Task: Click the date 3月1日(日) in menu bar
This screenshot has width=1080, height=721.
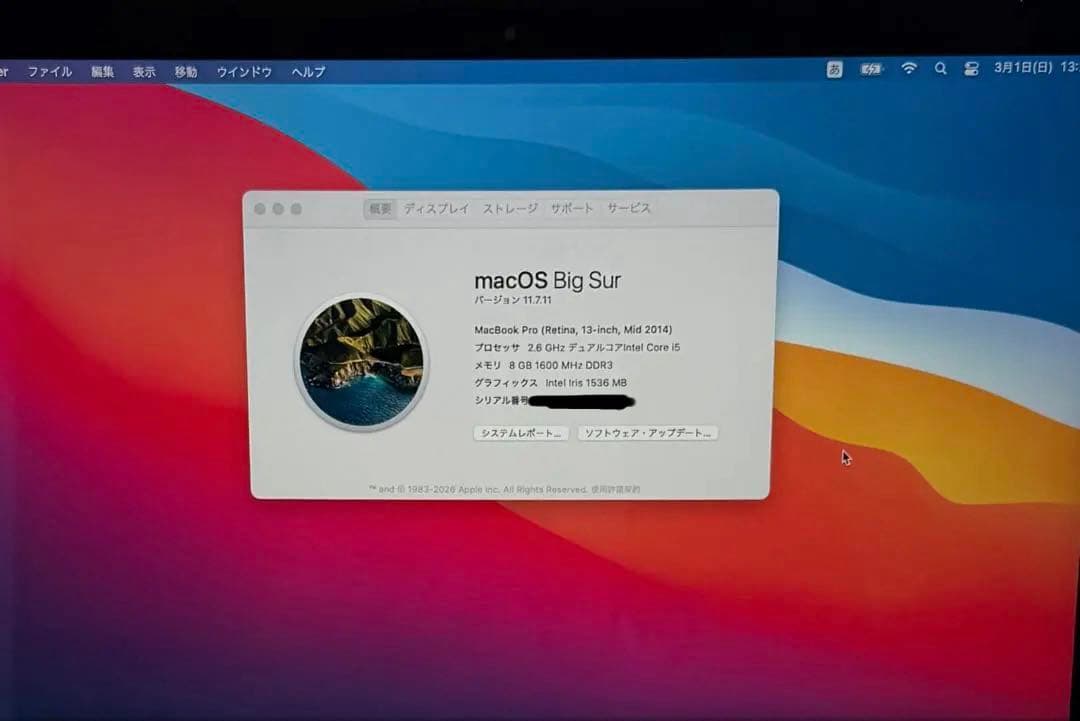Action: point(1023,67)
